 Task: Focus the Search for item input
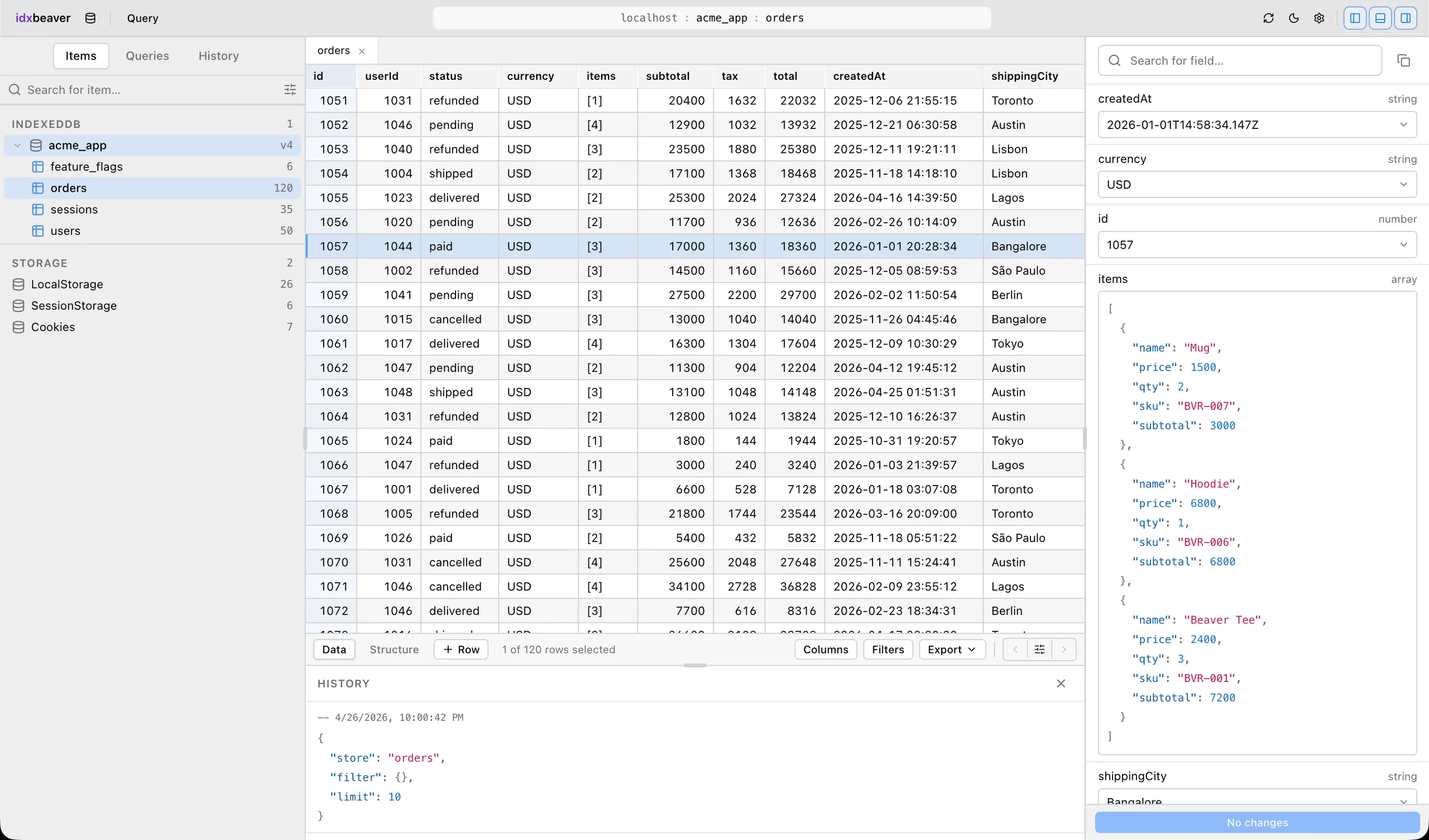(142, 90)
